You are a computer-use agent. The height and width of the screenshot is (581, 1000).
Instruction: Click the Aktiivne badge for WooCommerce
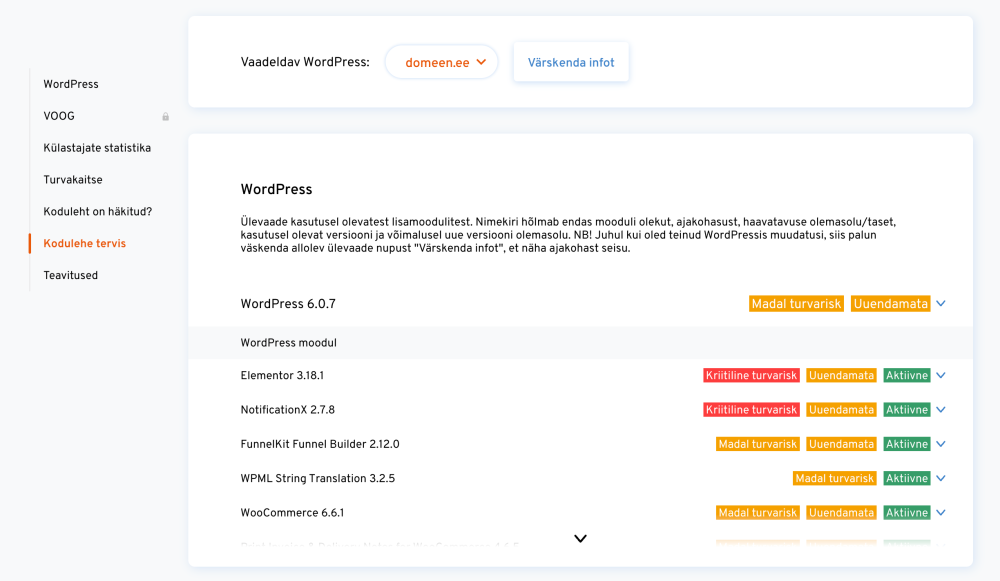(x=907, y=513)
